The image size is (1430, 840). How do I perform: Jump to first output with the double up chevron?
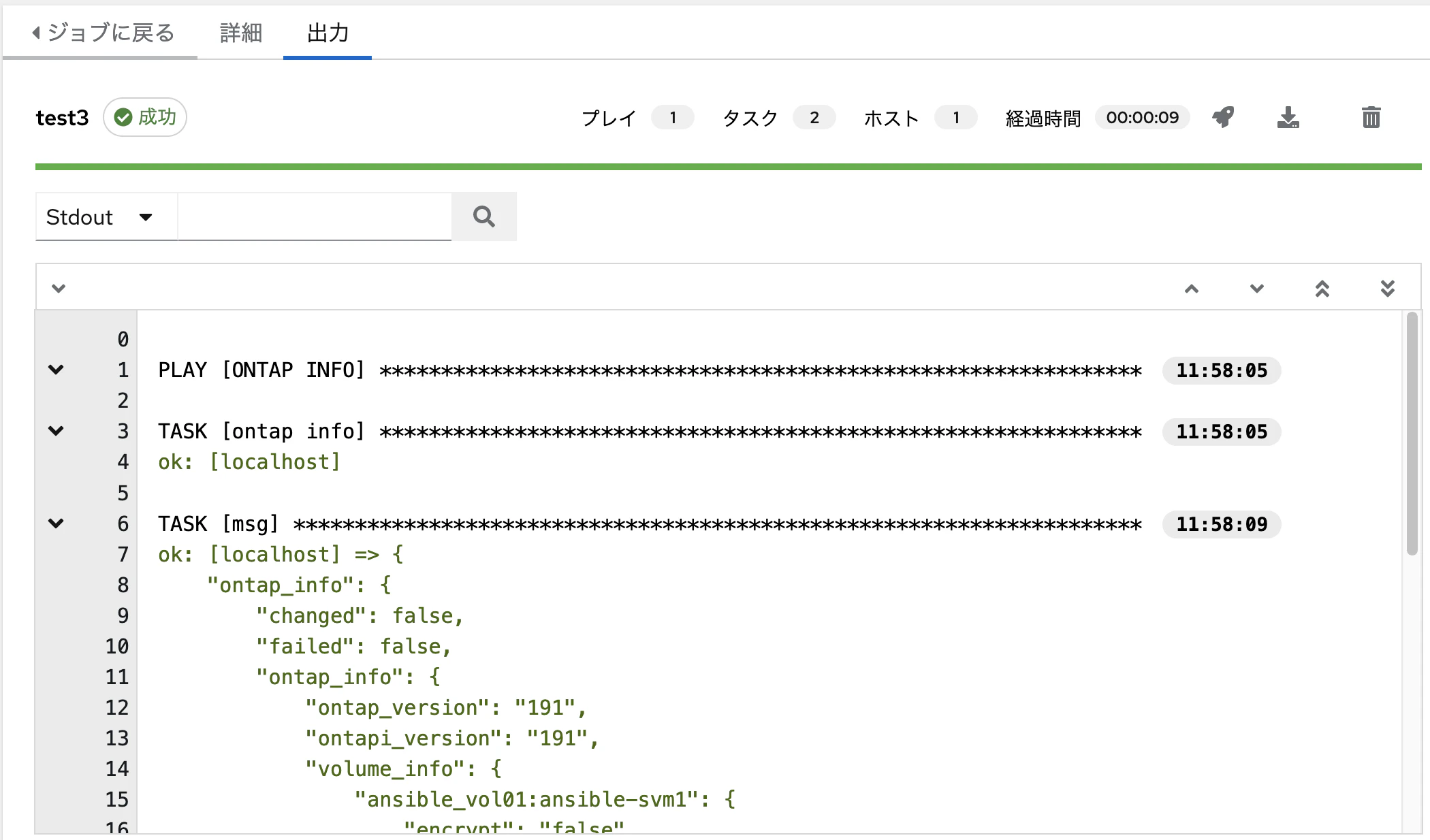click(x=1322, y=289)
